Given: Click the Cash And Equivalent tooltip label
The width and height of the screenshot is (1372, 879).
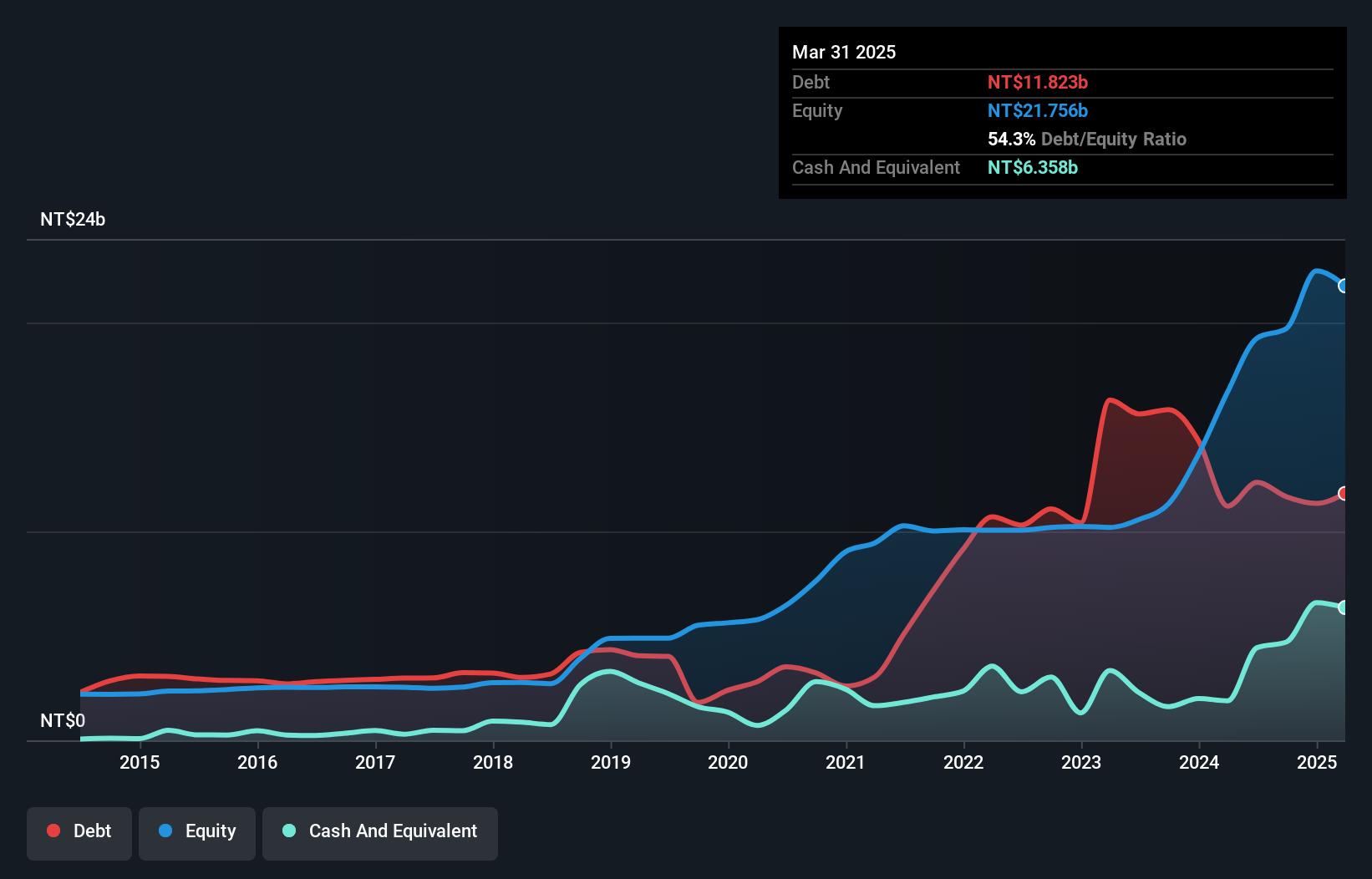Looking at the screenshot, I should [876, 167].
